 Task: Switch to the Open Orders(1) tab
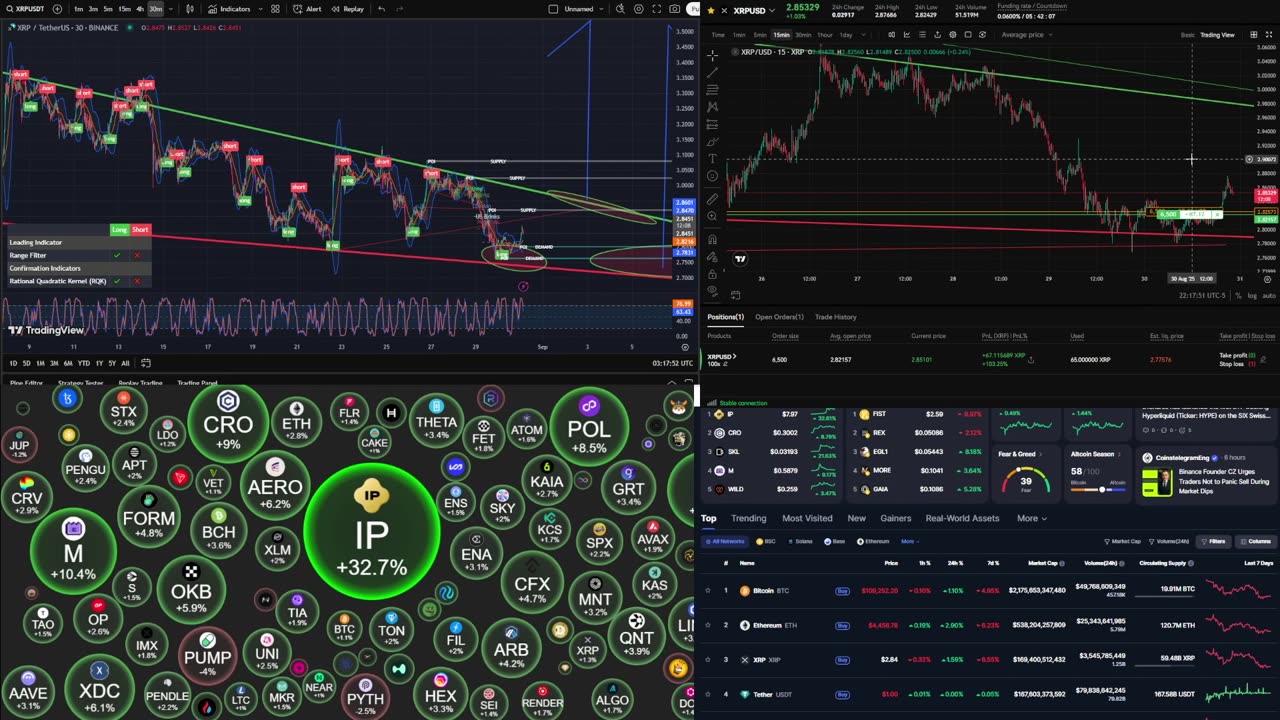point(777,317)
